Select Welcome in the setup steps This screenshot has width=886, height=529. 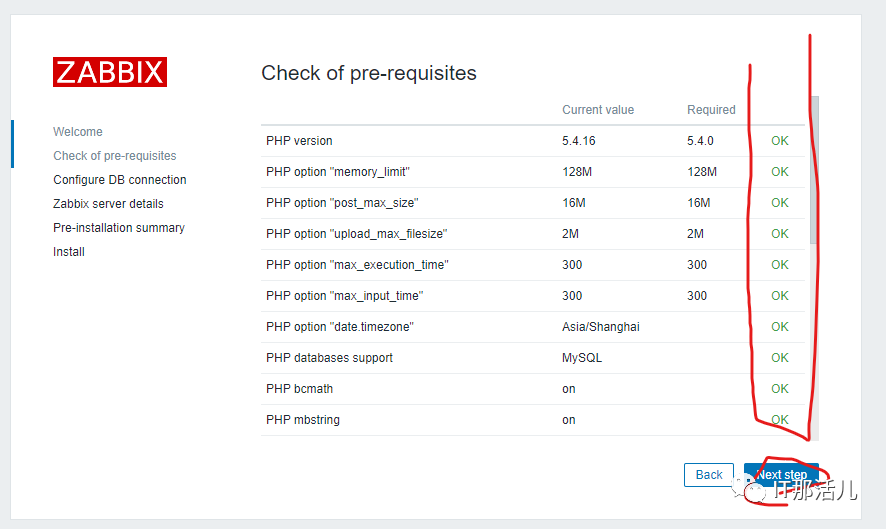pyautogui.click(x=78, y=132)
